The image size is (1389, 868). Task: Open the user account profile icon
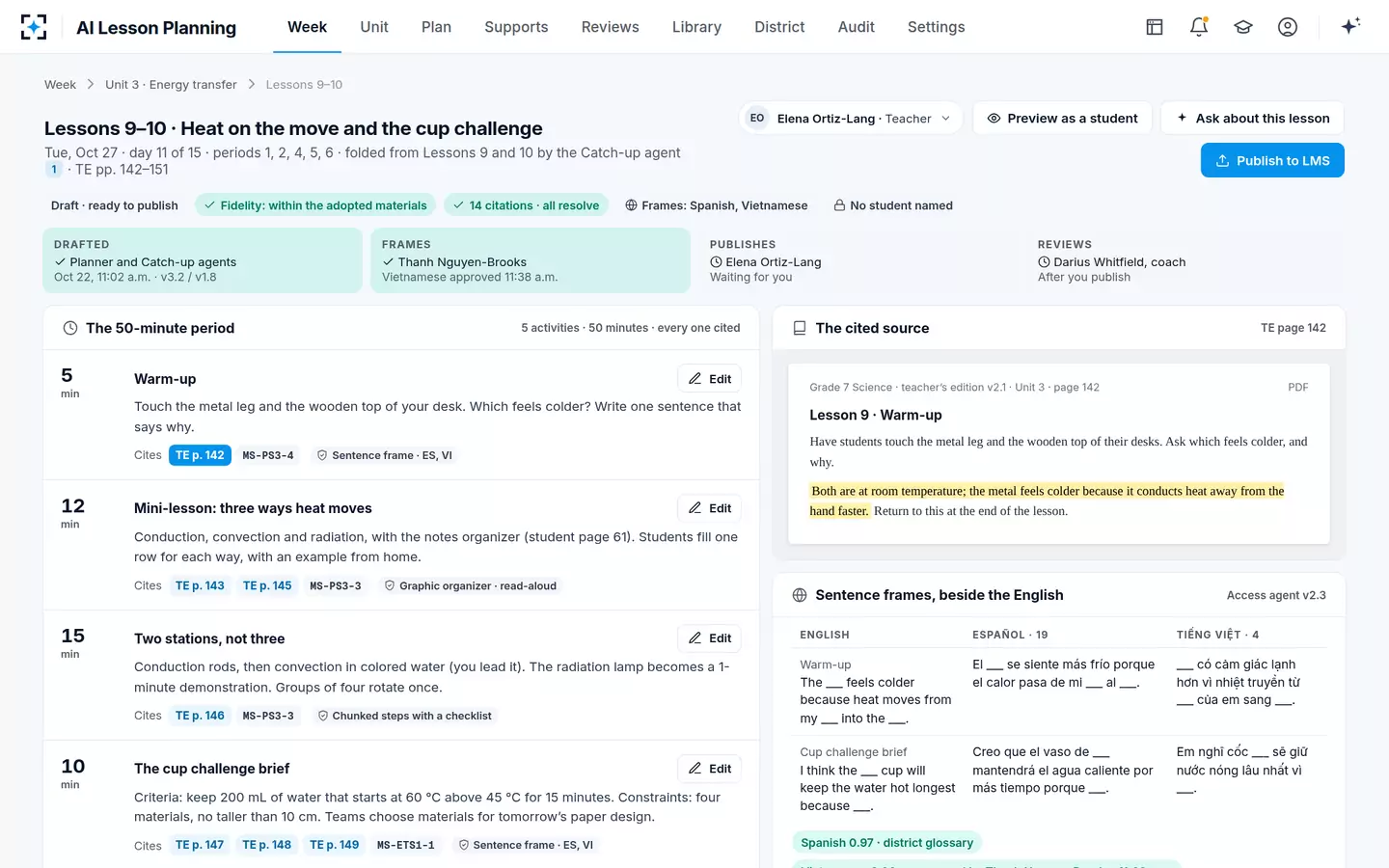pos(1288,27)
